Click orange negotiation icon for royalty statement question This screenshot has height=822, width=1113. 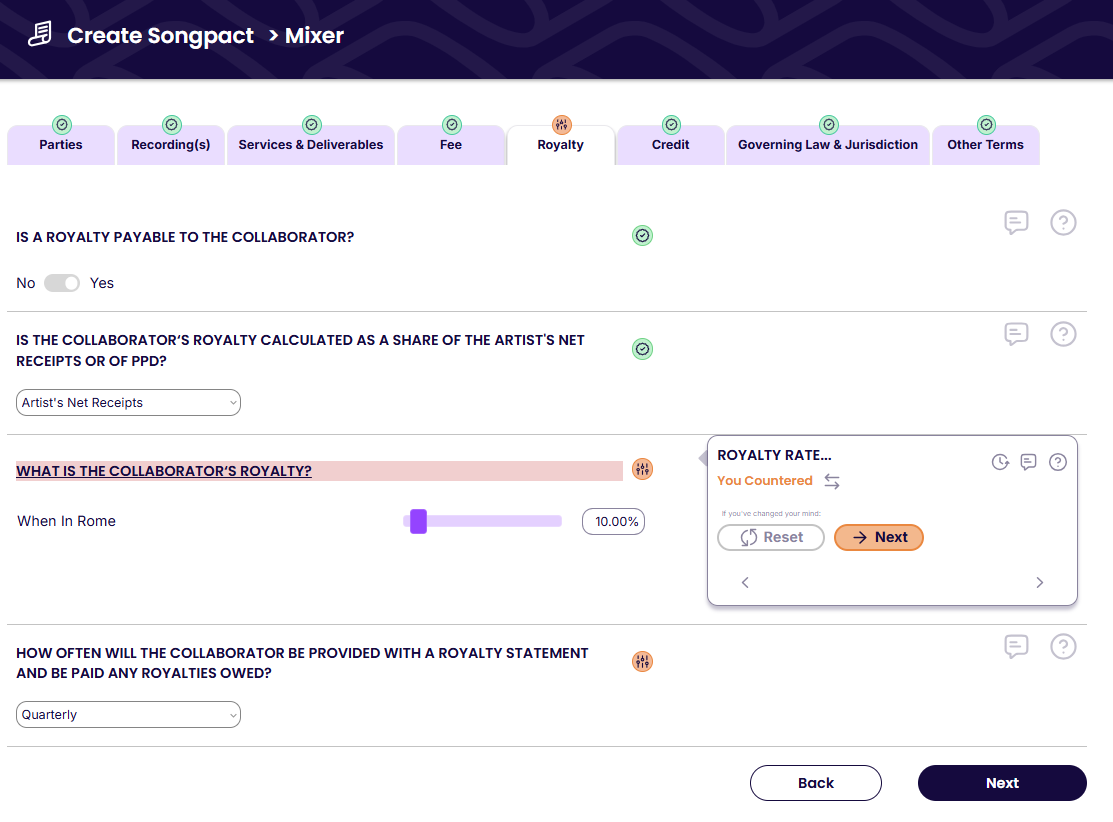[x=642, y=662]
